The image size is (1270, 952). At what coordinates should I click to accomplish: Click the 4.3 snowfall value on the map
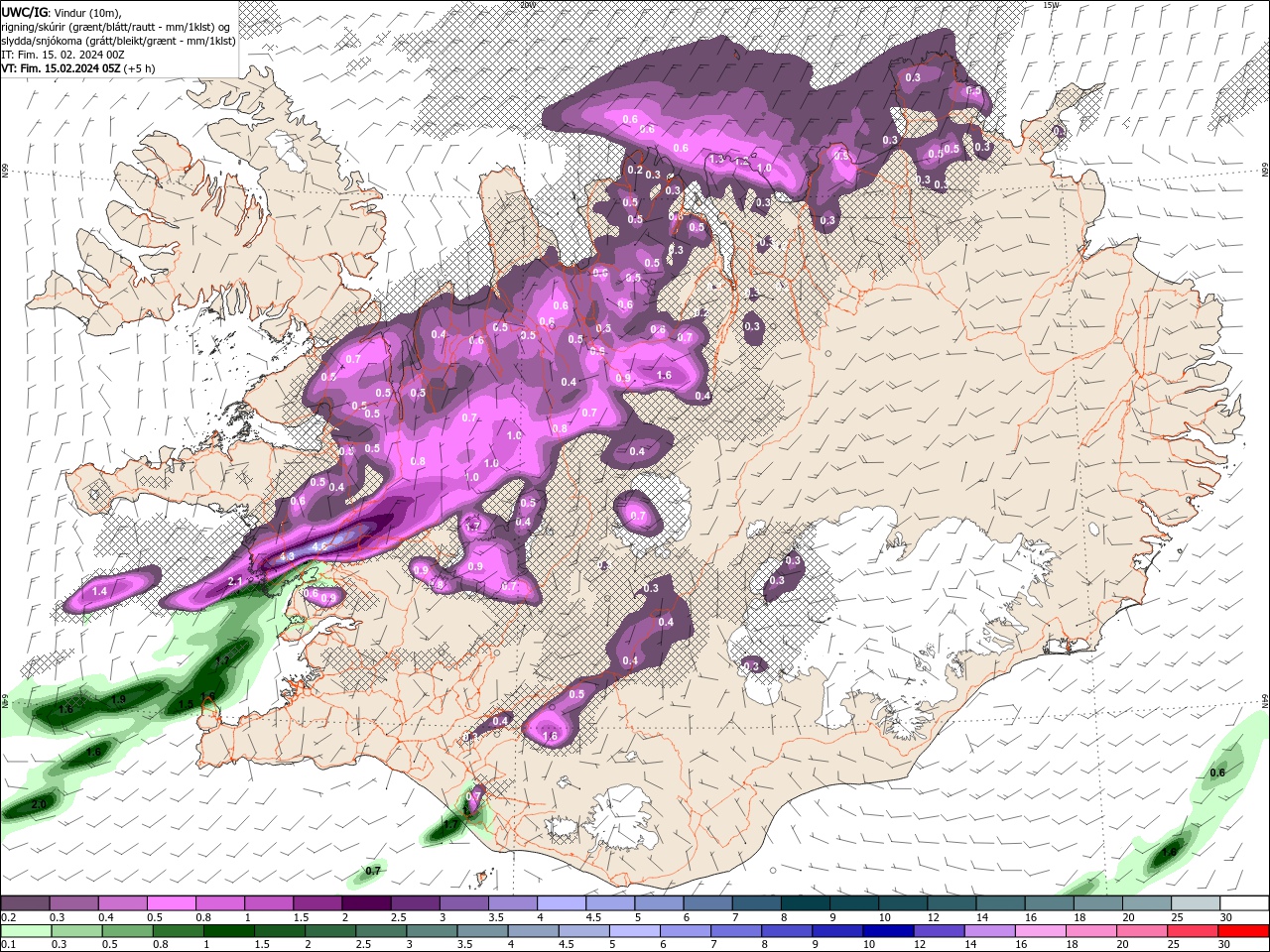point(287,556)
